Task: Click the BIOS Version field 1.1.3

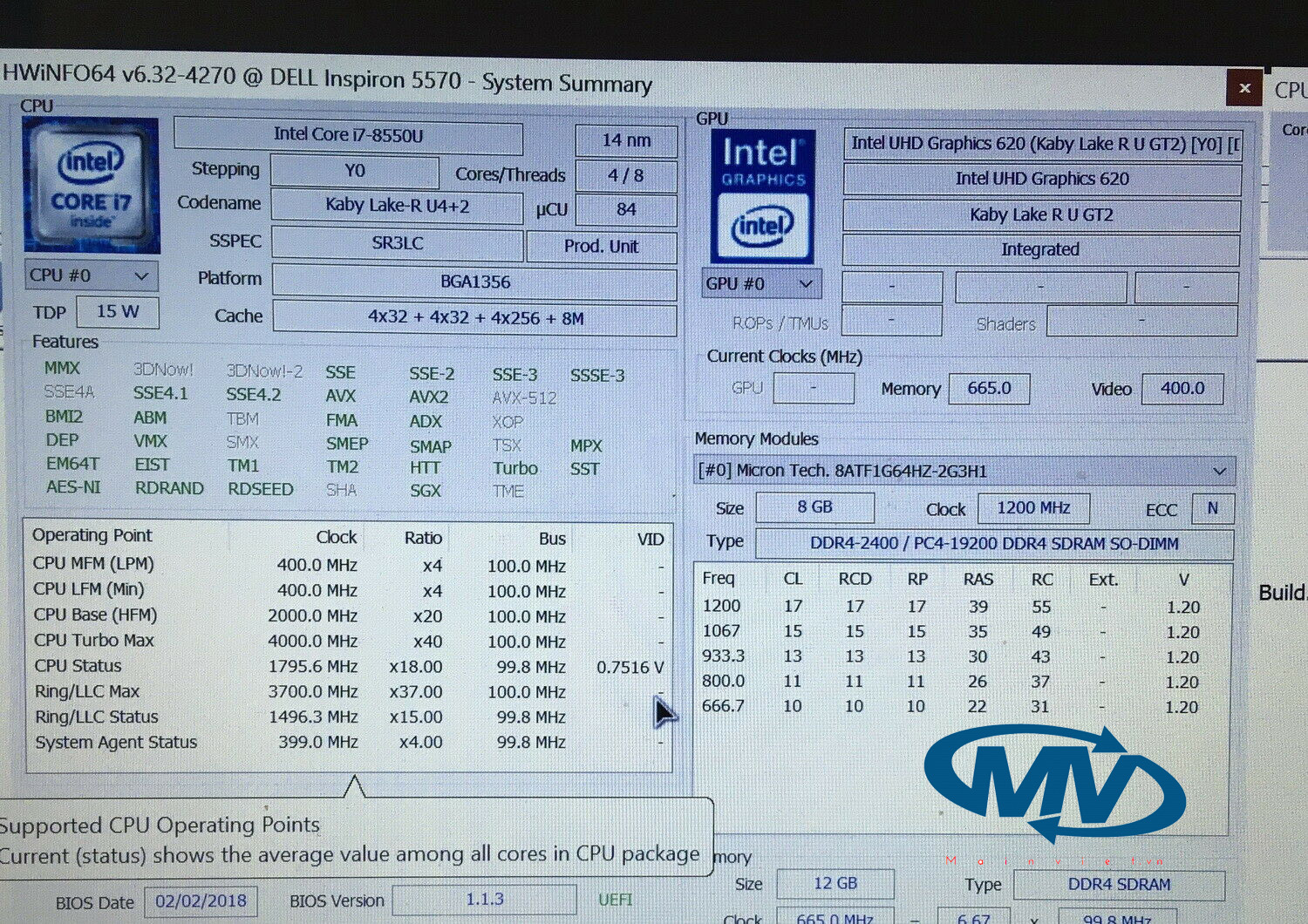Action: pos(484,900)
